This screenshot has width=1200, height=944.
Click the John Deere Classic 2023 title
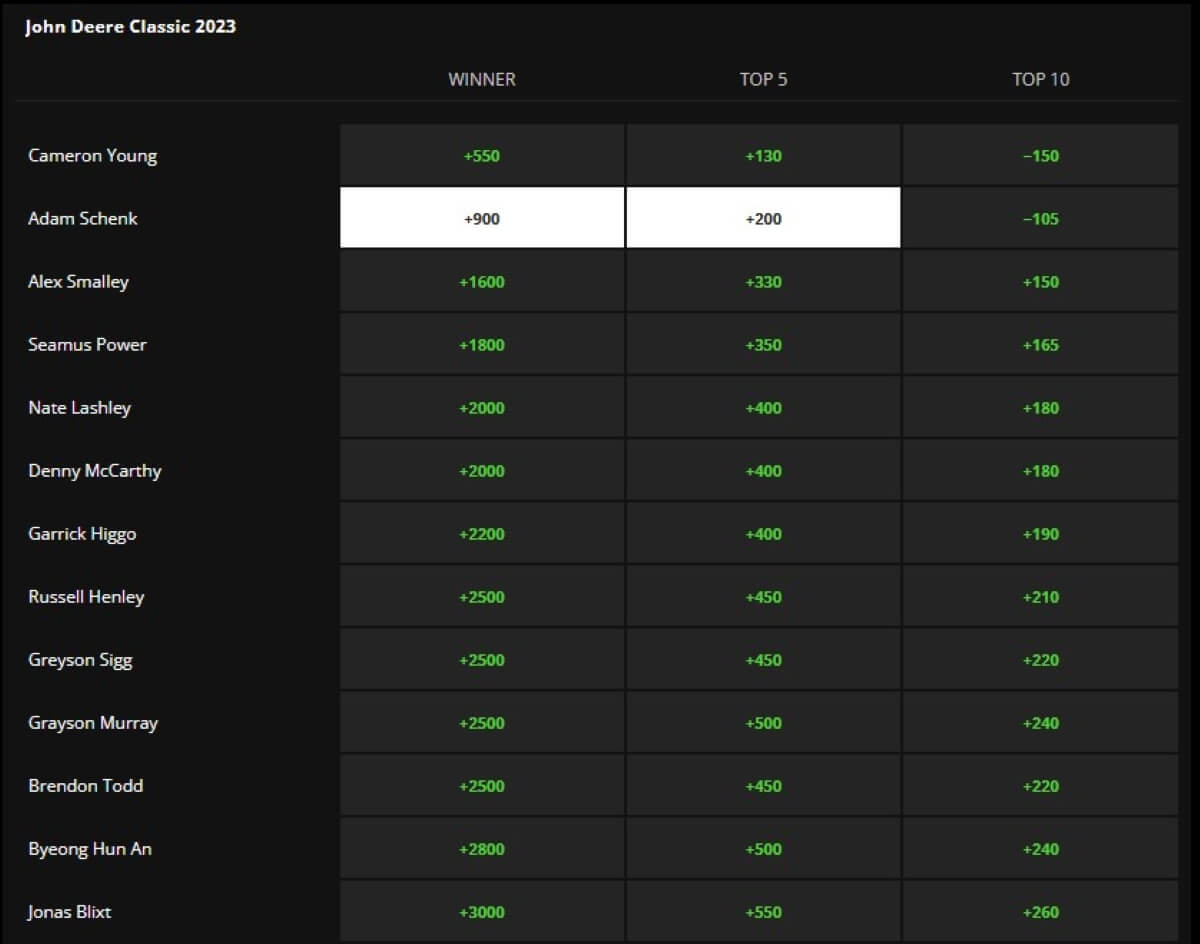(130, 27)
